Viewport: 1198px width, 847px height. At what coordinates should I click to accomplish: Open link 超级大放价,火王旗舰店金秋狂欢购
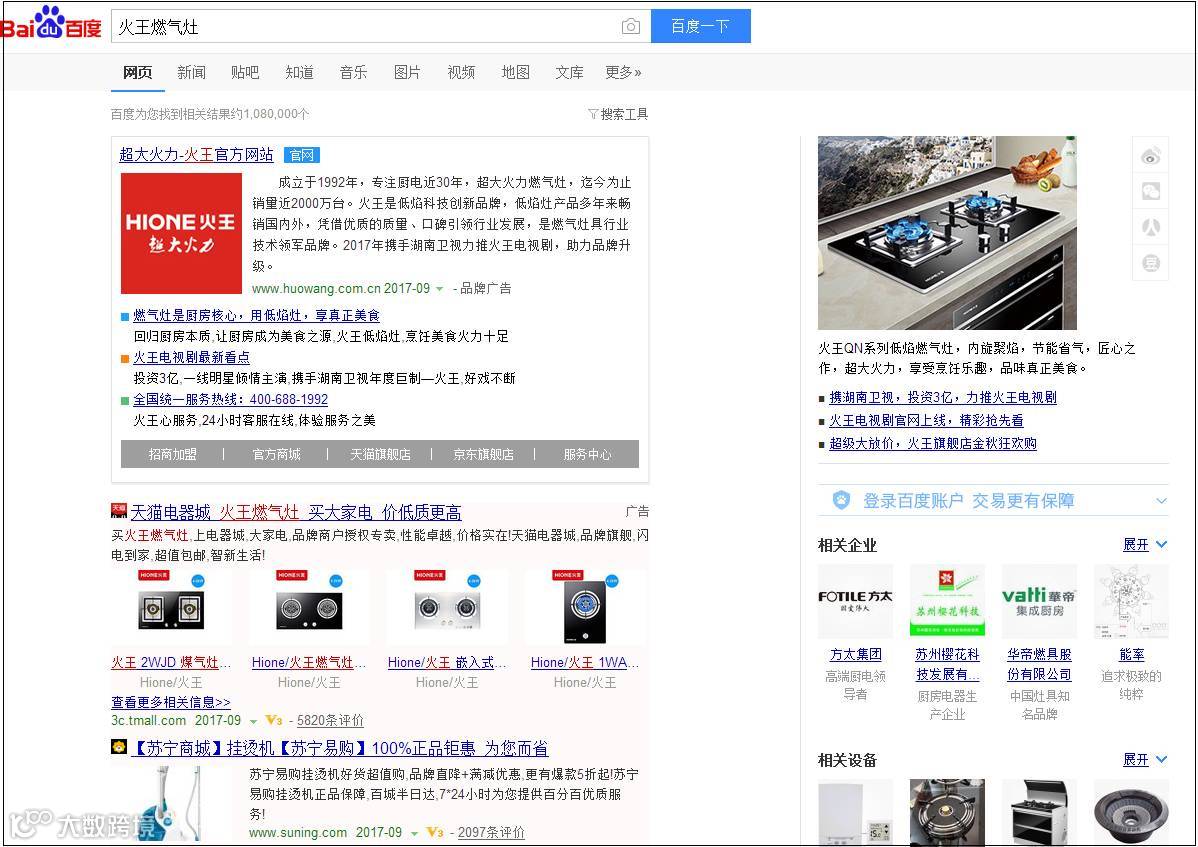[933, 443]
